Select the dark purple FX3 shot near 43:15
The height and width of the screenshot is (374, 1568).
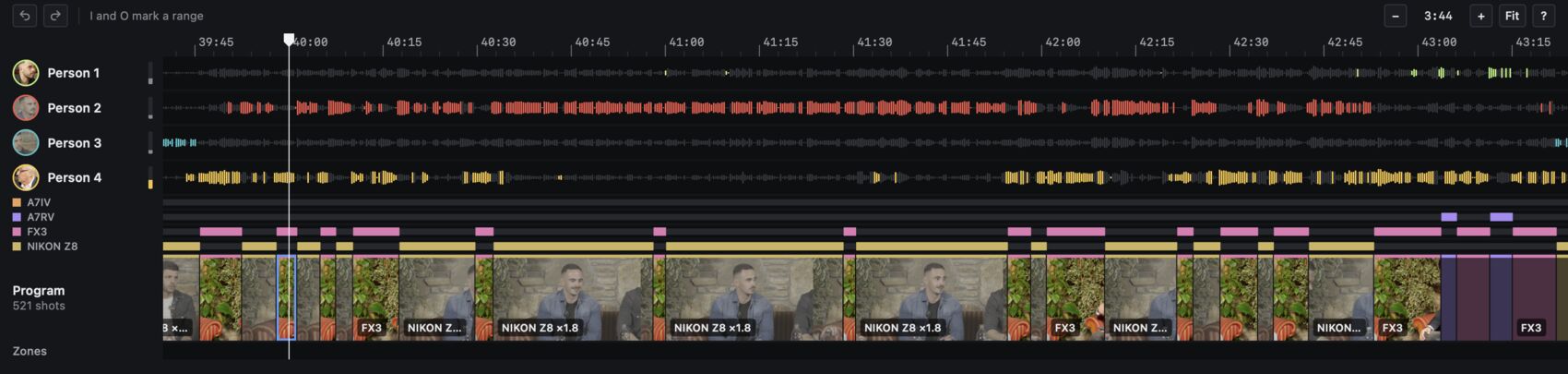(1534, 297)
